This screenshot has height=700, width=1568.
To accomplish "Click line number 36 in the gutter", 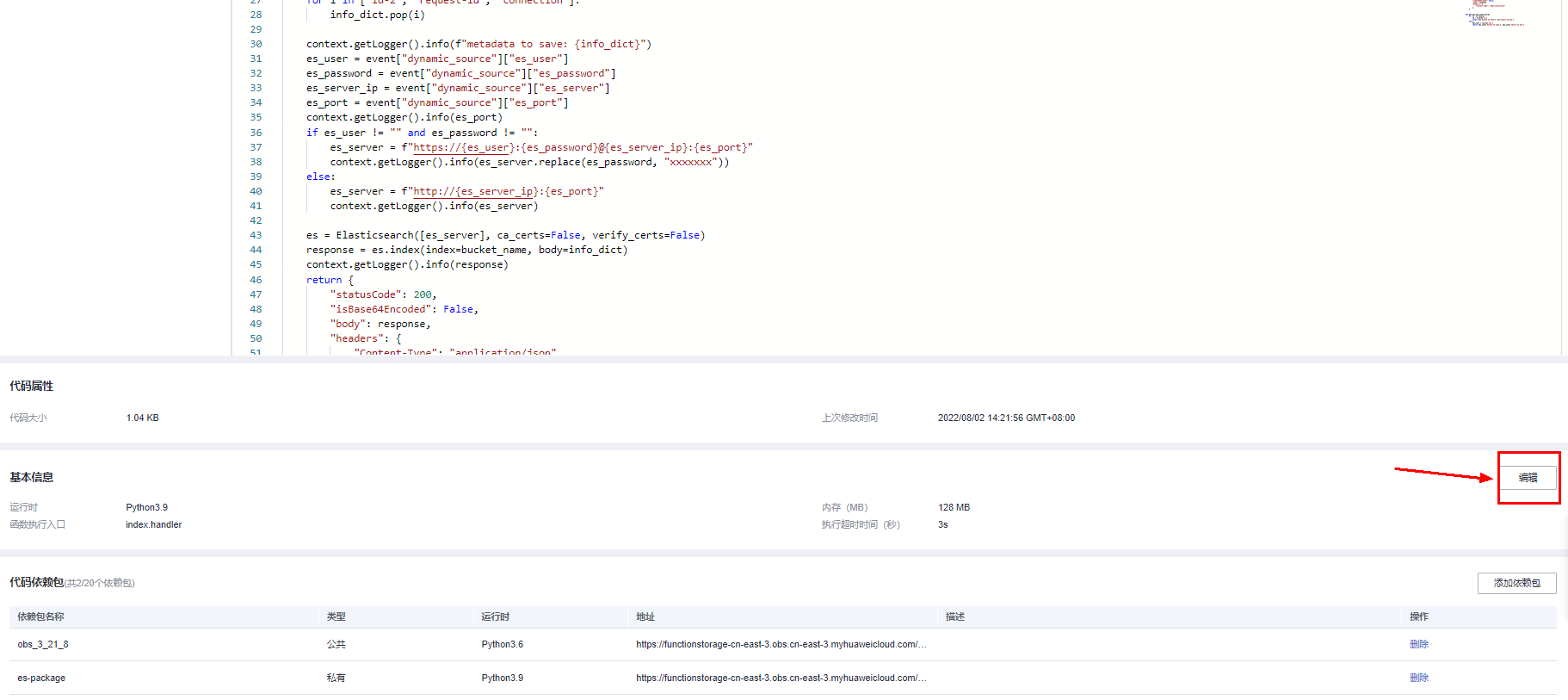I will [x=256, y=133].
